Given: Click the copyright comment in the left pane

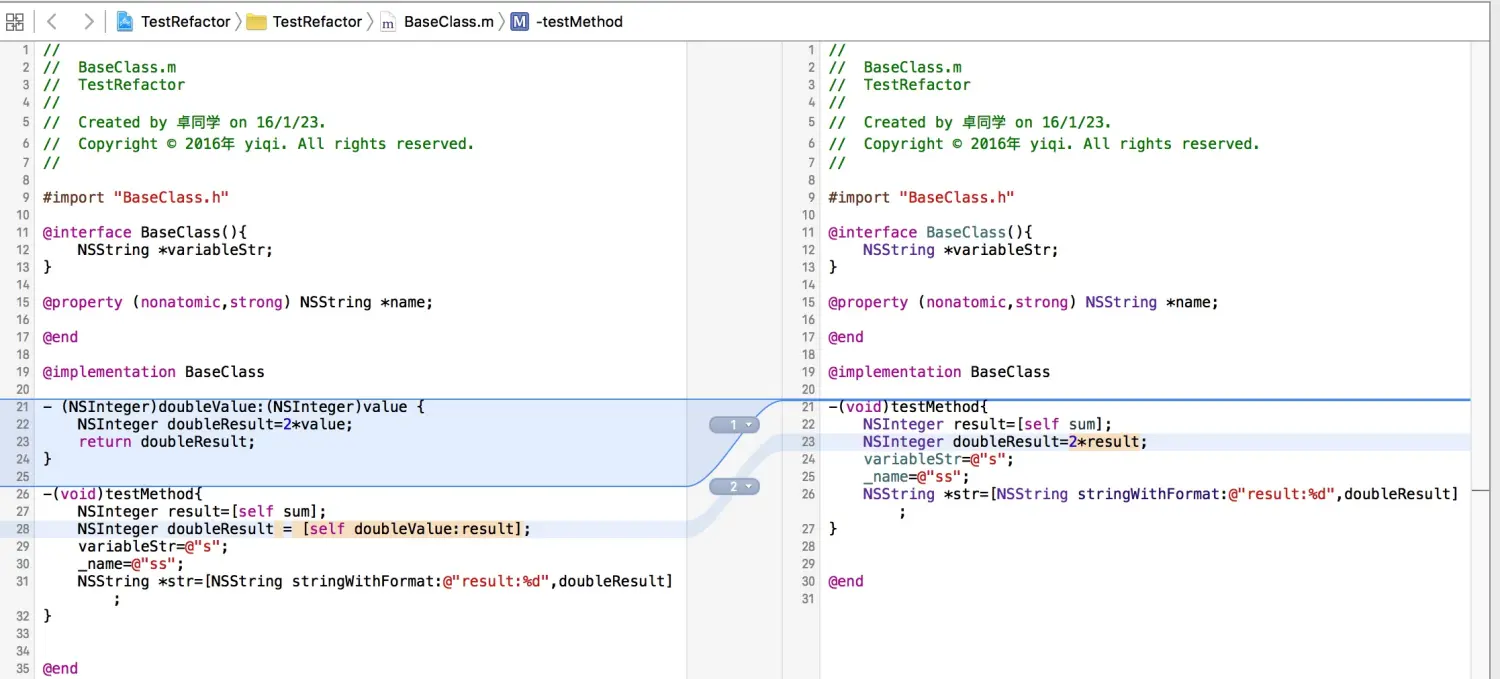Looking at the screenshot, I should coord(259,143).
